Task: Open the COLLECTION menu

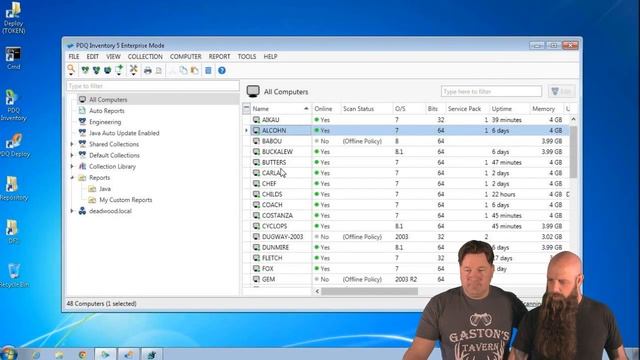Action: pos(145,56)
